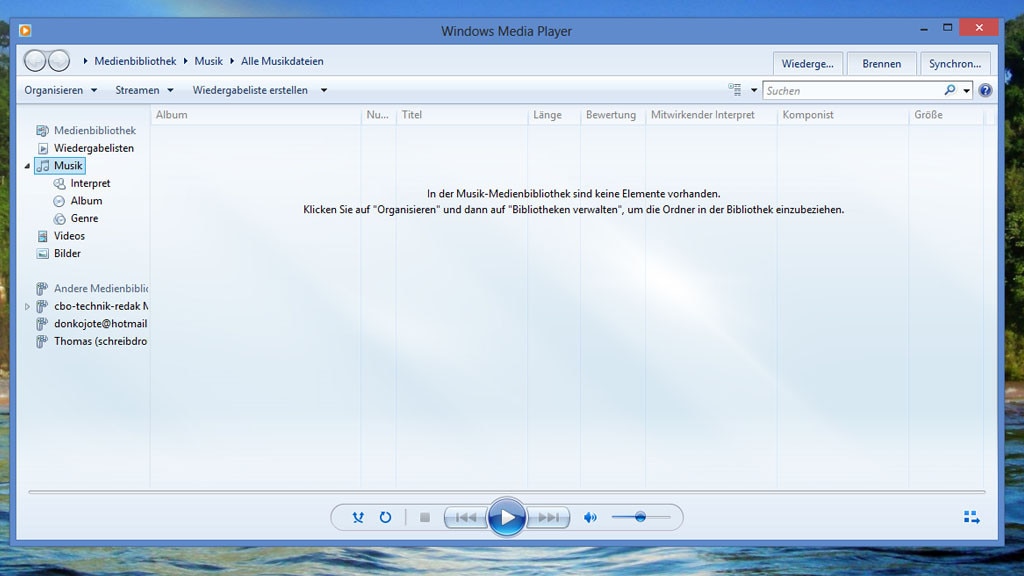Switch to Now Playing mode icon
Viewport: 1024px width, 576px height.
pos(971,517)
